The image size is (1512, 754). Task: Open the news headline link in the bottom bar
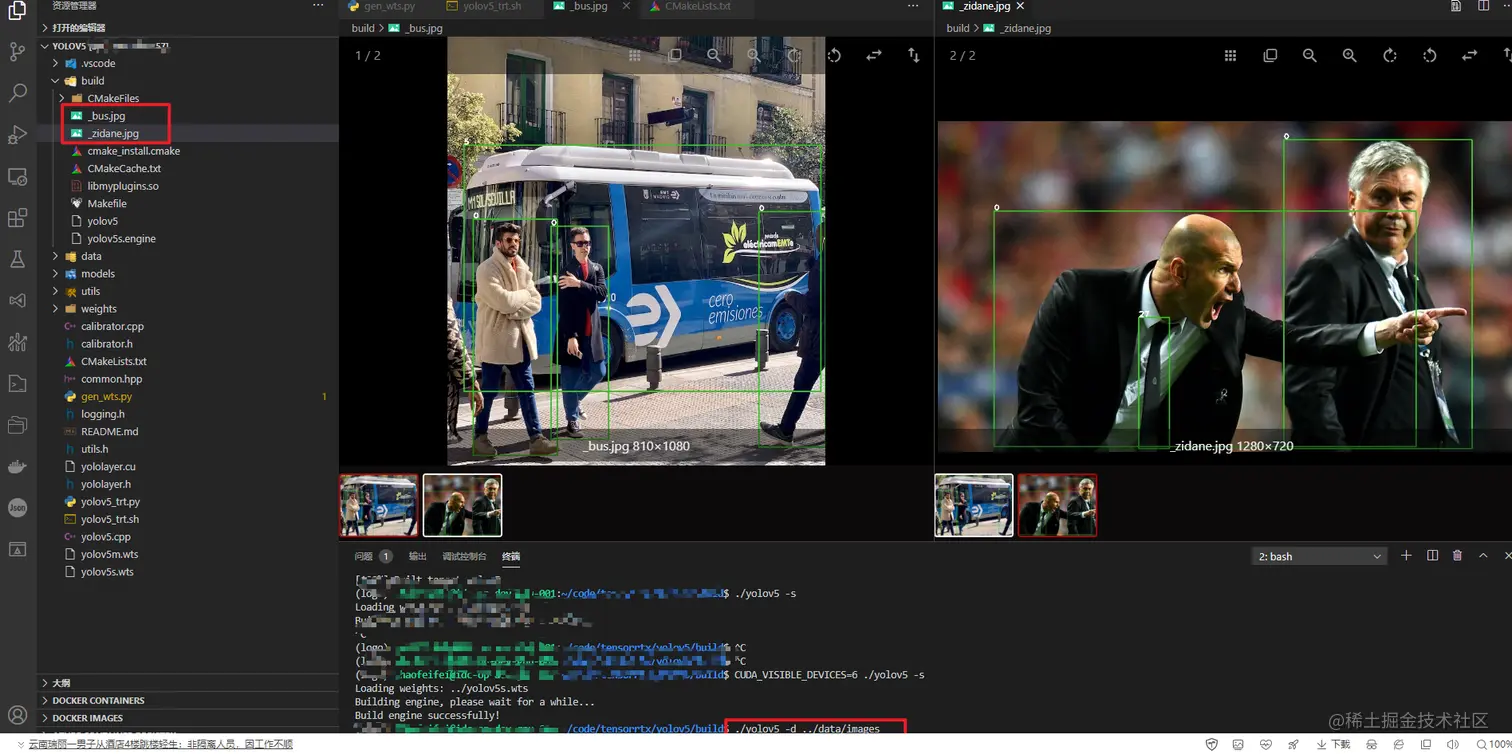pyautogui.click(x=160, y=744)
